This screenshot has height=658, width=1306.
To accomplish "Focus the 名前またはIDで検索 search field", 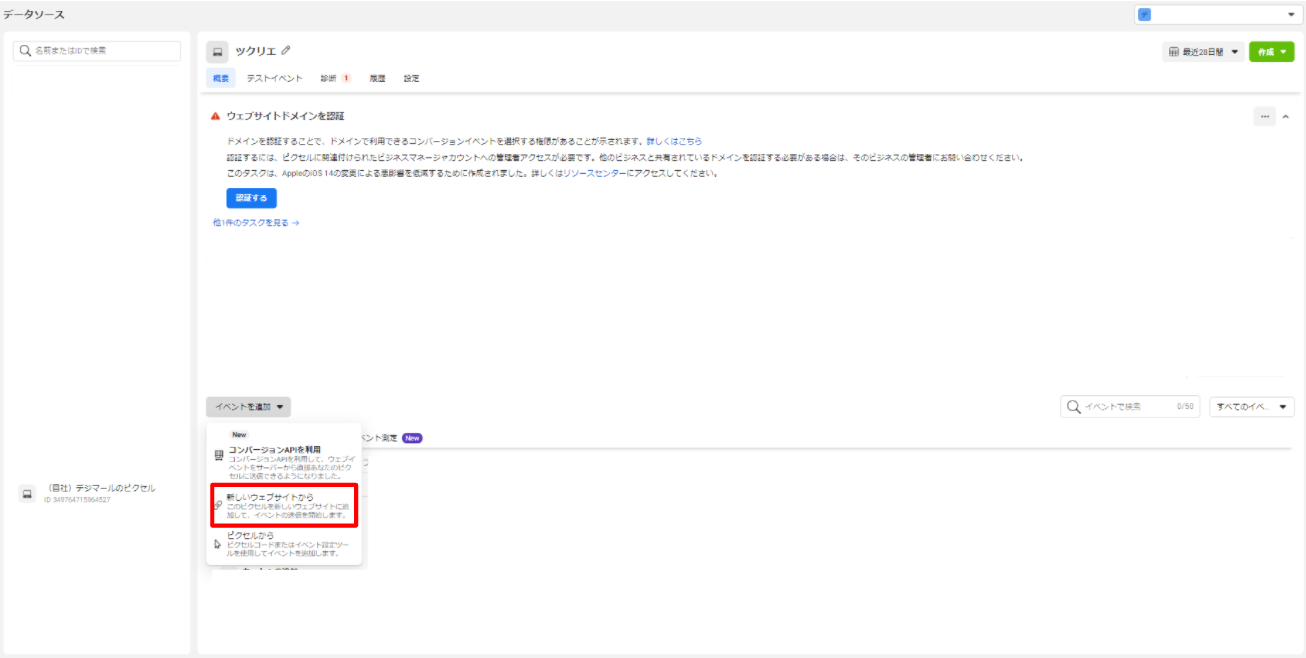I will coord(97,51).
